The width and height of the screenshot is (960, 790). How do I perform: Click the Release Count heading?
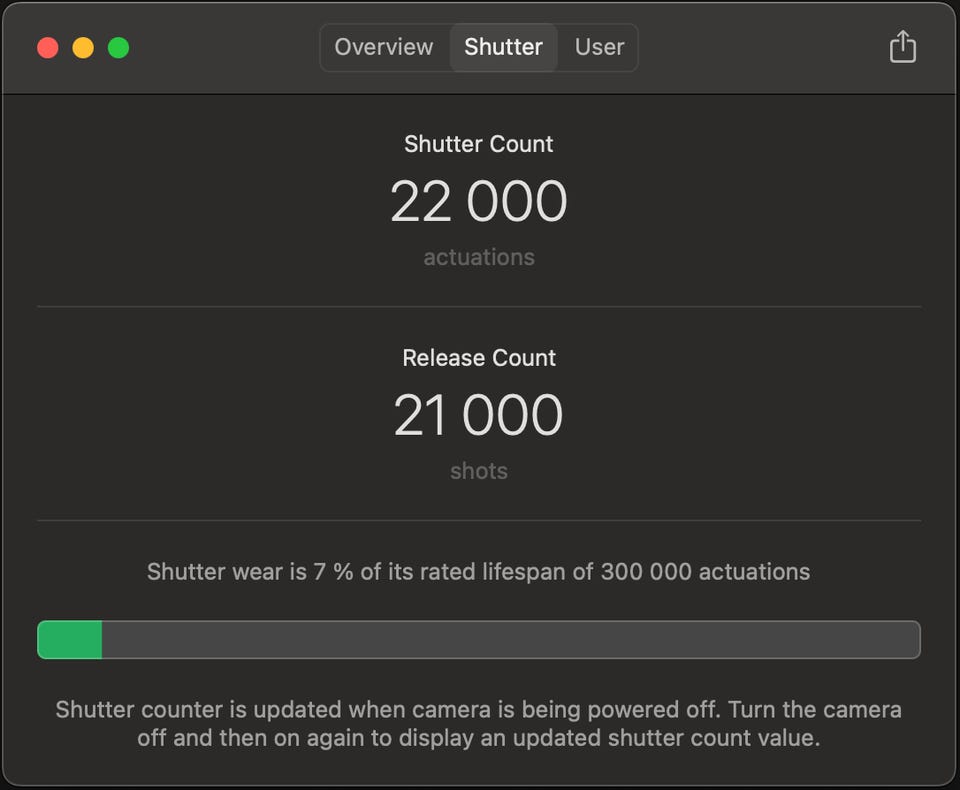click(x=479, y=358)
